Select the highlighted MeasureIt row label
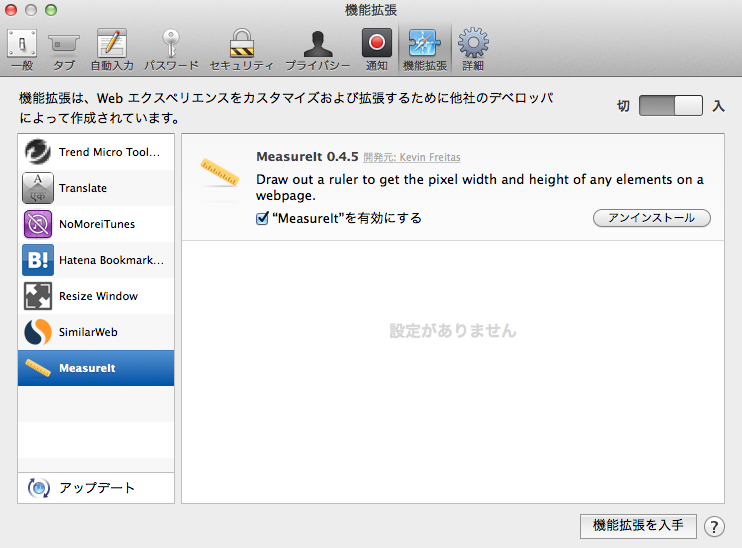 click(87, 368)
